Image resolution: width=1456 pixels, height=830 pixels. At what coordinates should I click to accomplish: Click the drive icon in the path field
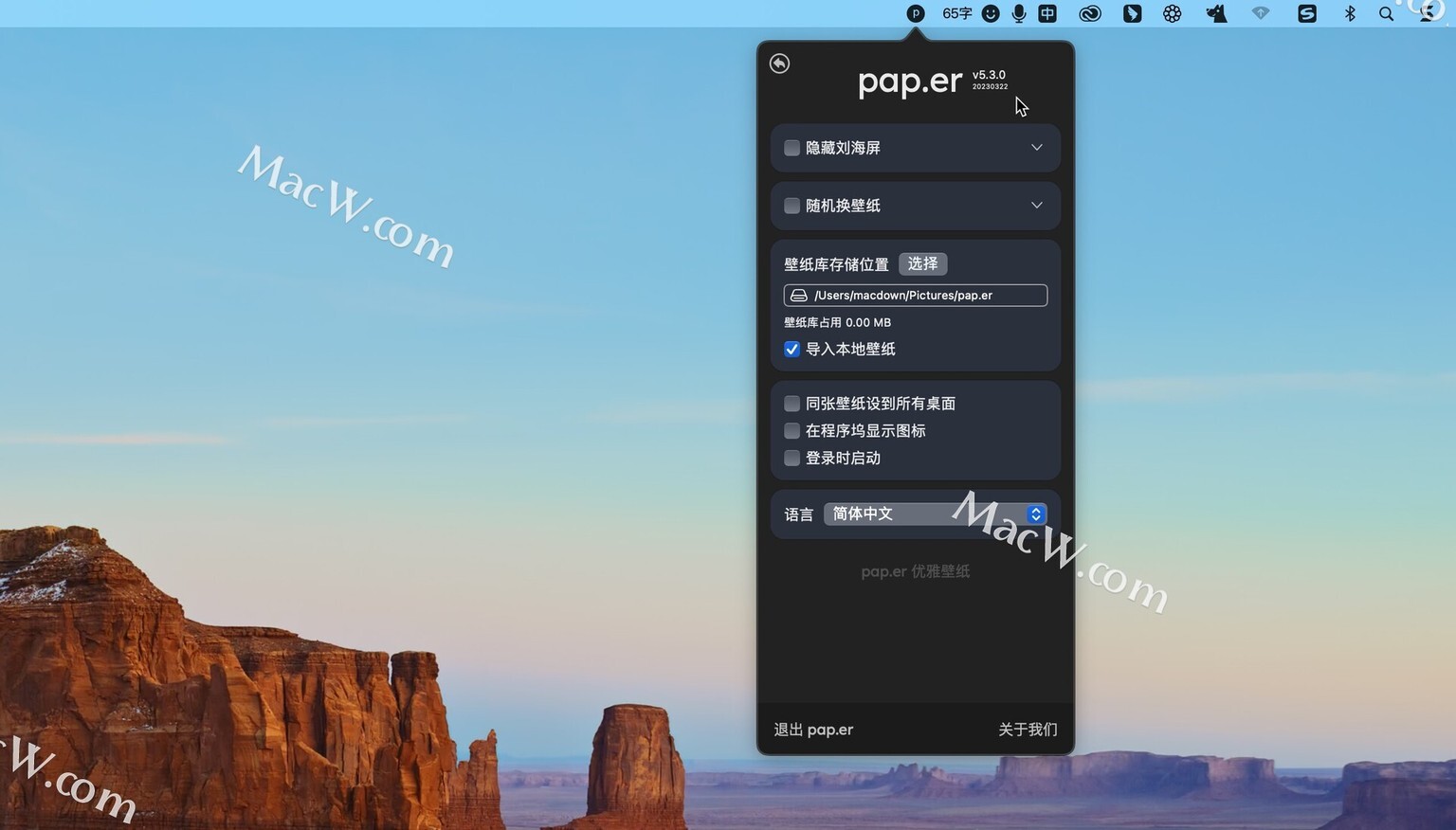pyautogui.click(x=799, y=296)
